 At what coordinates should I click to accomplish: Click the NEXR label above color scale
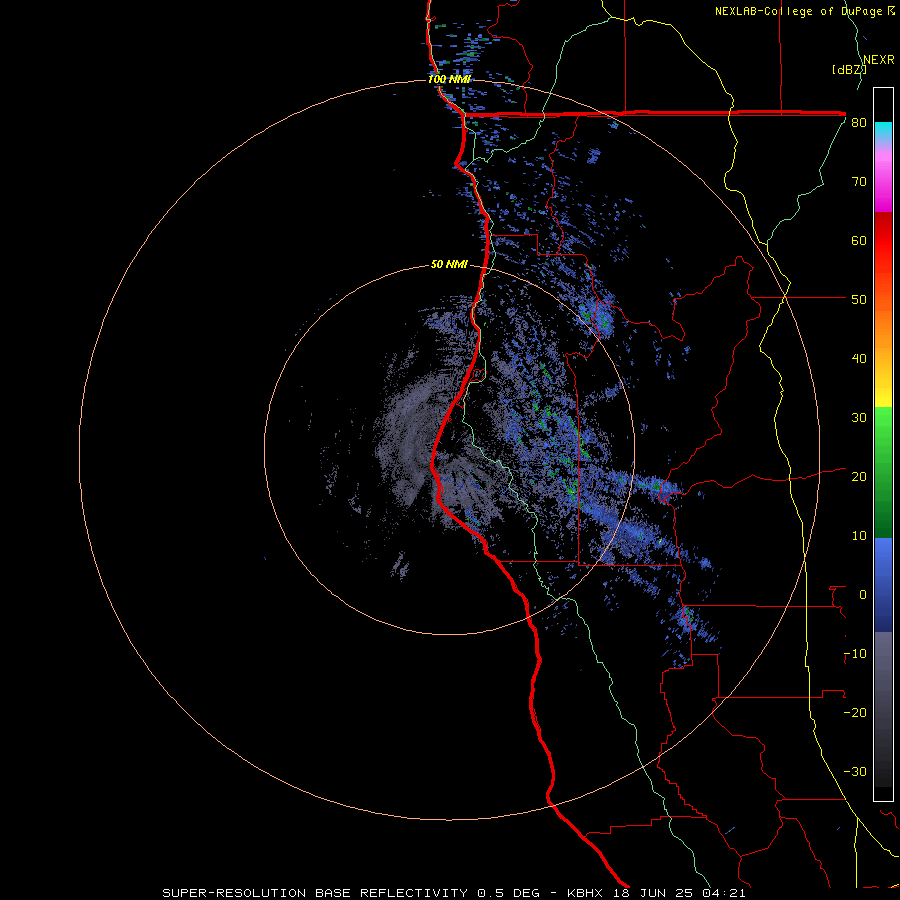(878, 60)
